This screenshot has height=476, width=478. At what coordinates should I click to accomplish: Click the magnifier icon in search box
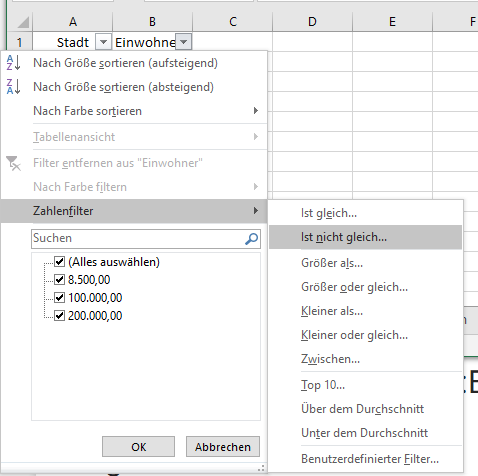tap(251, 239)
